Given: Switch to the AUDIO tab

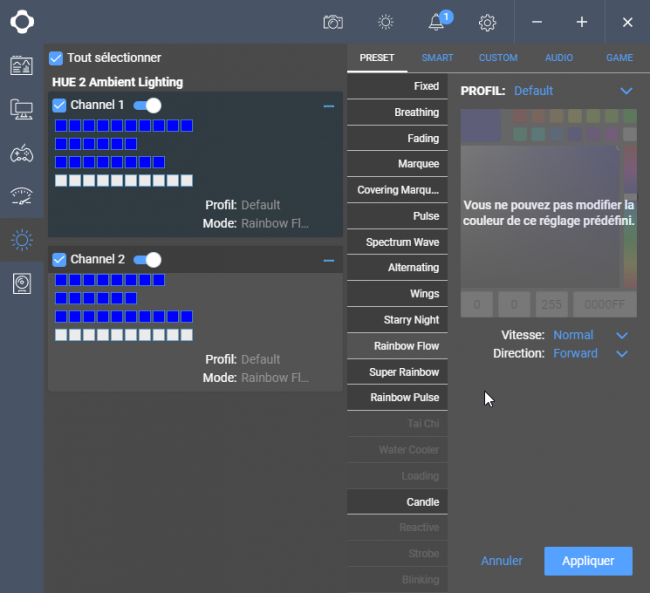Looking at the screenshot, I should tap(559, 58).
